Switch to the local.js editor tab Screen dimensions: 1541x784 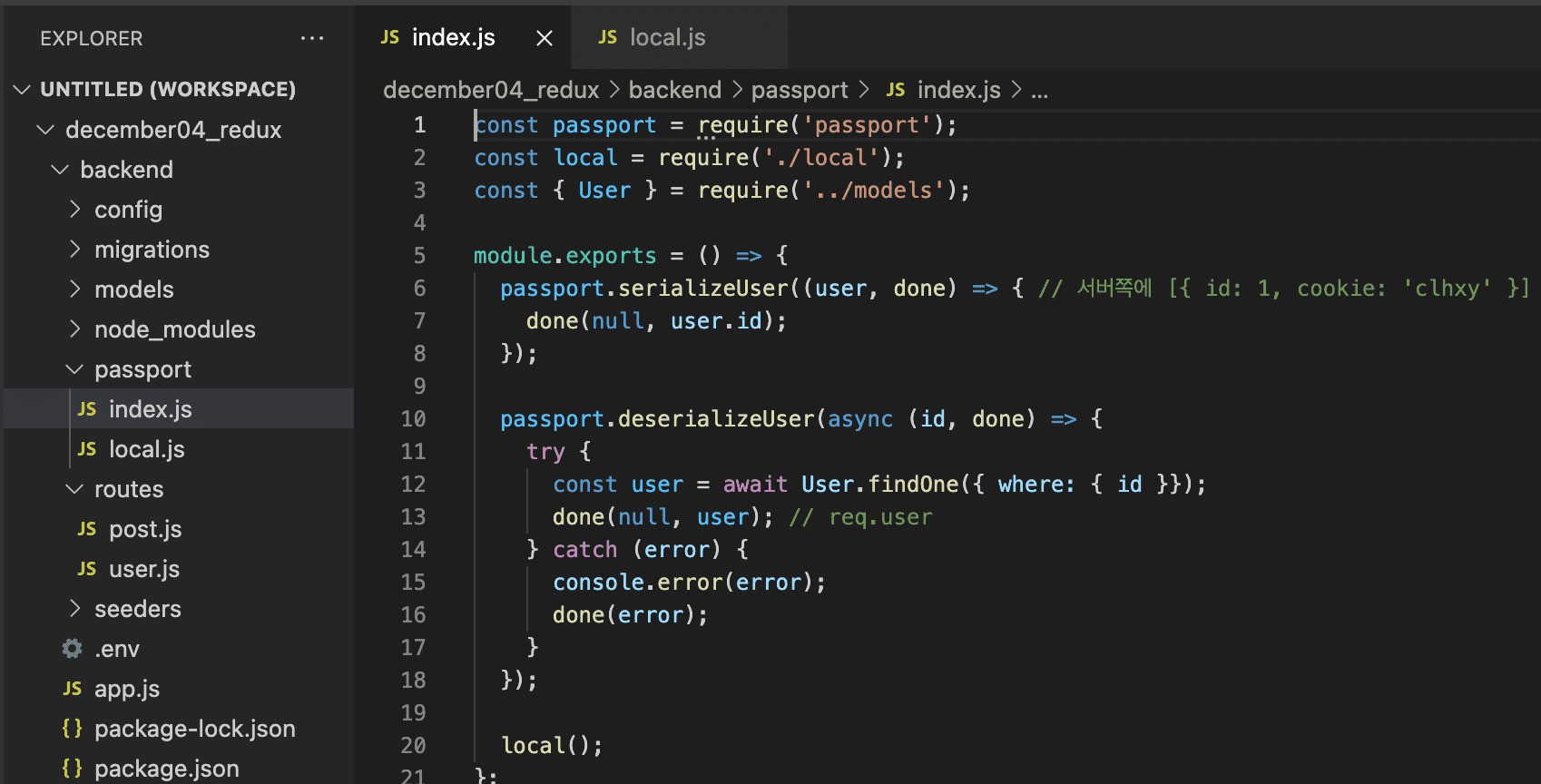point(679,37)
